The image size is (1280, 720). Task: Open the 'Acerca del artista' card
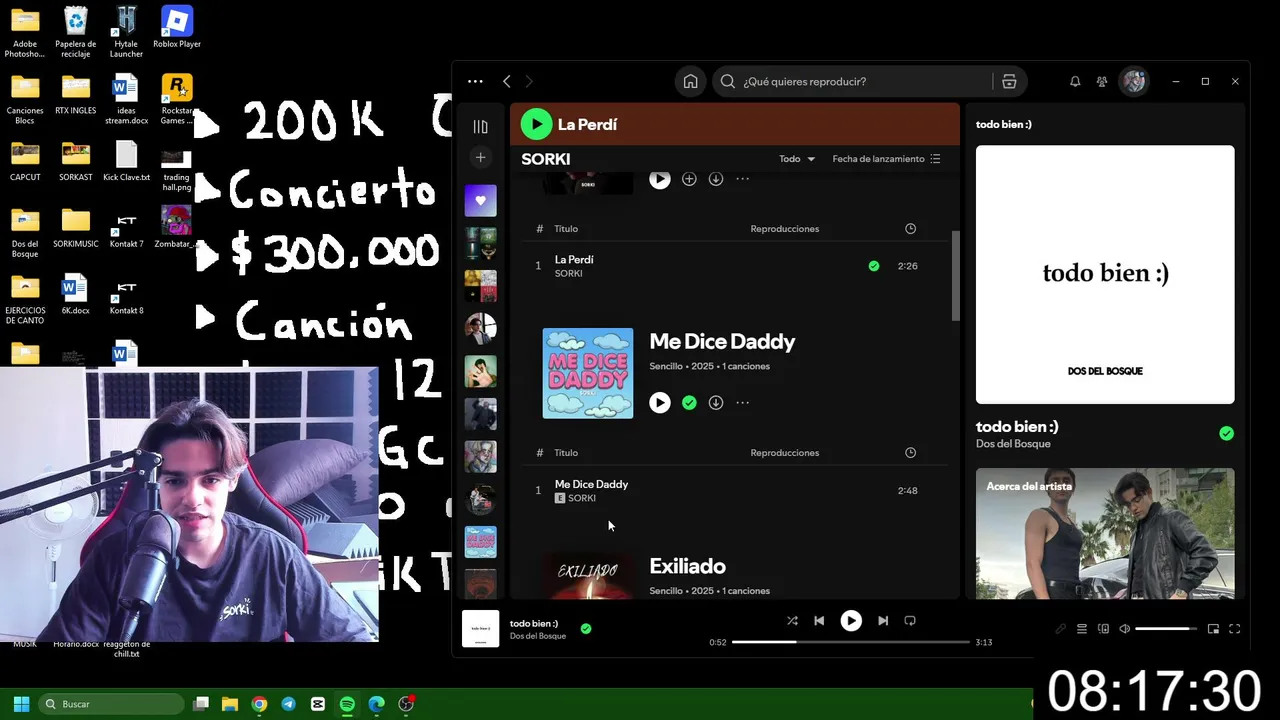coord(1105,533)
